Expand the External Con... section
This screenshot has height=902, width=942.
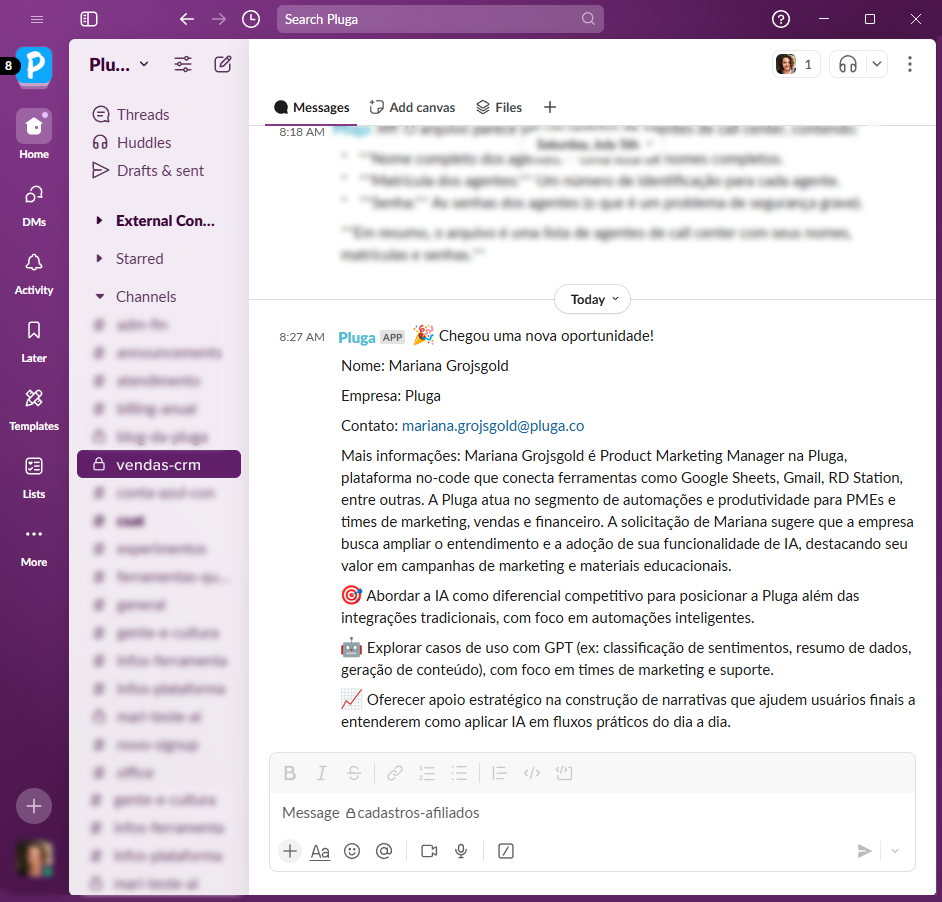156,221
